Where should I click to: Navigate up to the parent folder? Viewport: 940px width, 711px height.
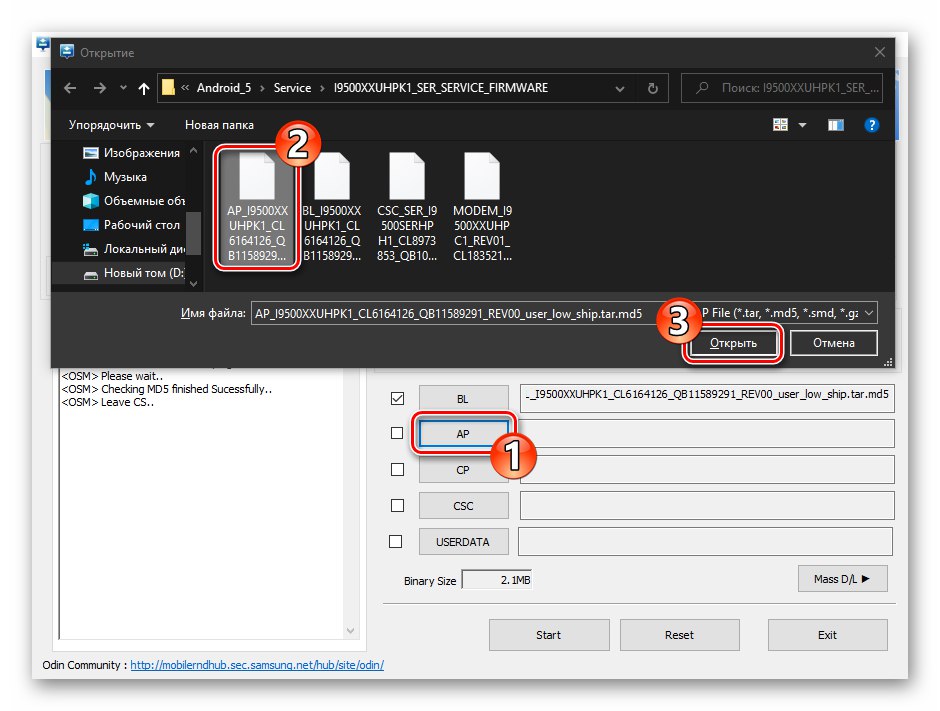coord(143,88)
